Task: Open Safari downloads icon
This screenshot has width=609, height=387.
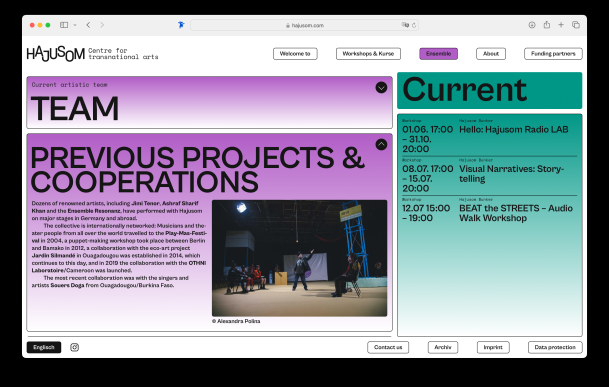Action: click(532, 25)
